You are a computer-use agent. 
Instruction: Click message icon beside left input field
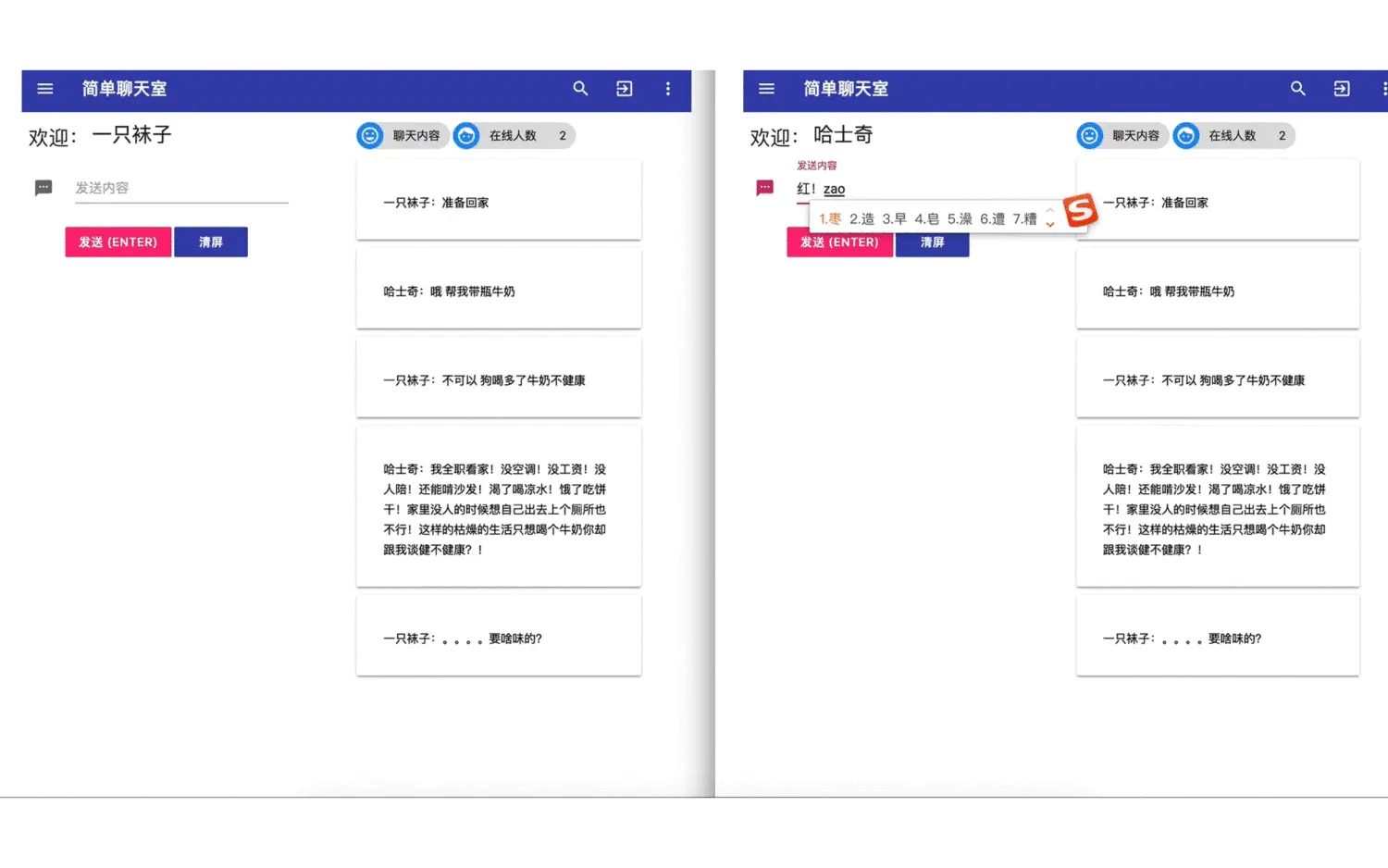[x=43, y=188]
